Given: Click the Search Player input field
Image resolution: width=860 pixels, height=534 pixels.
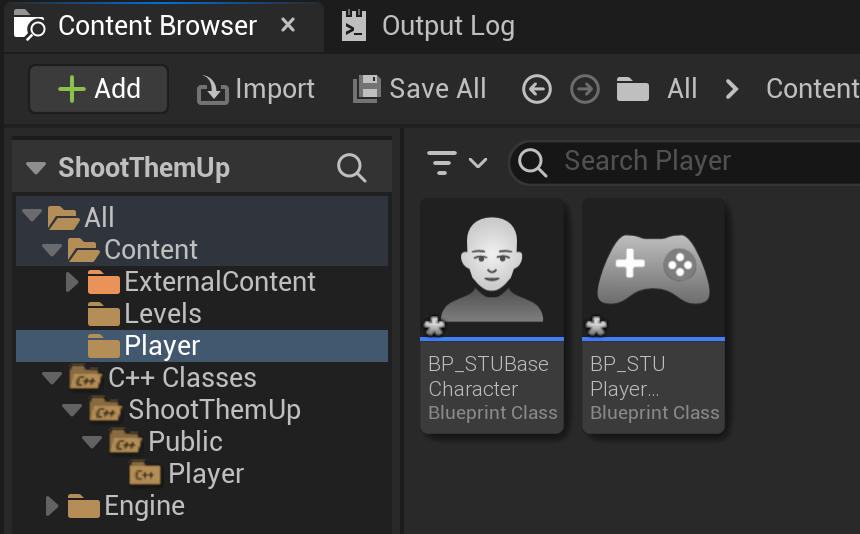Looking at the screenshot, I should click(686, 162).
